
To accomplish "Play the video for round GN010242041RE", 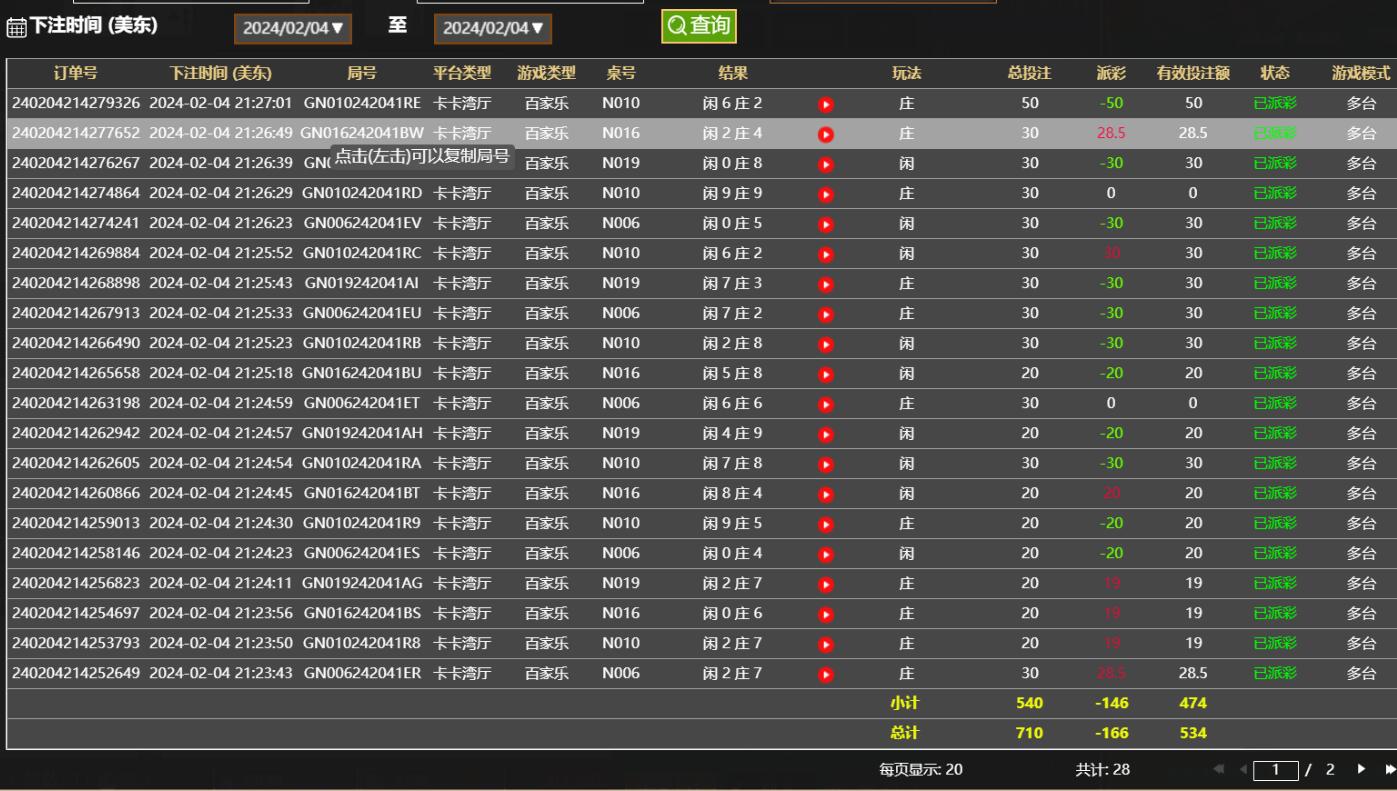I will click(x=826, y=104).
